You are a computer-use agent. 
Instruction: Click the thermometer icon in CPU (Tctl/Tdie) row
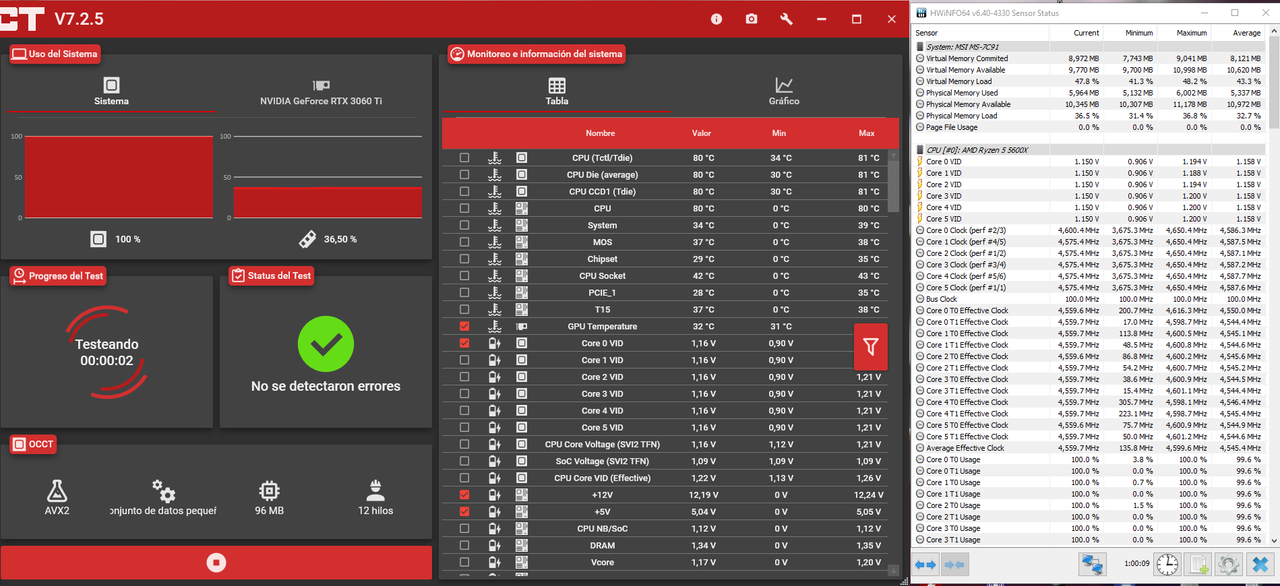[494, 158]
